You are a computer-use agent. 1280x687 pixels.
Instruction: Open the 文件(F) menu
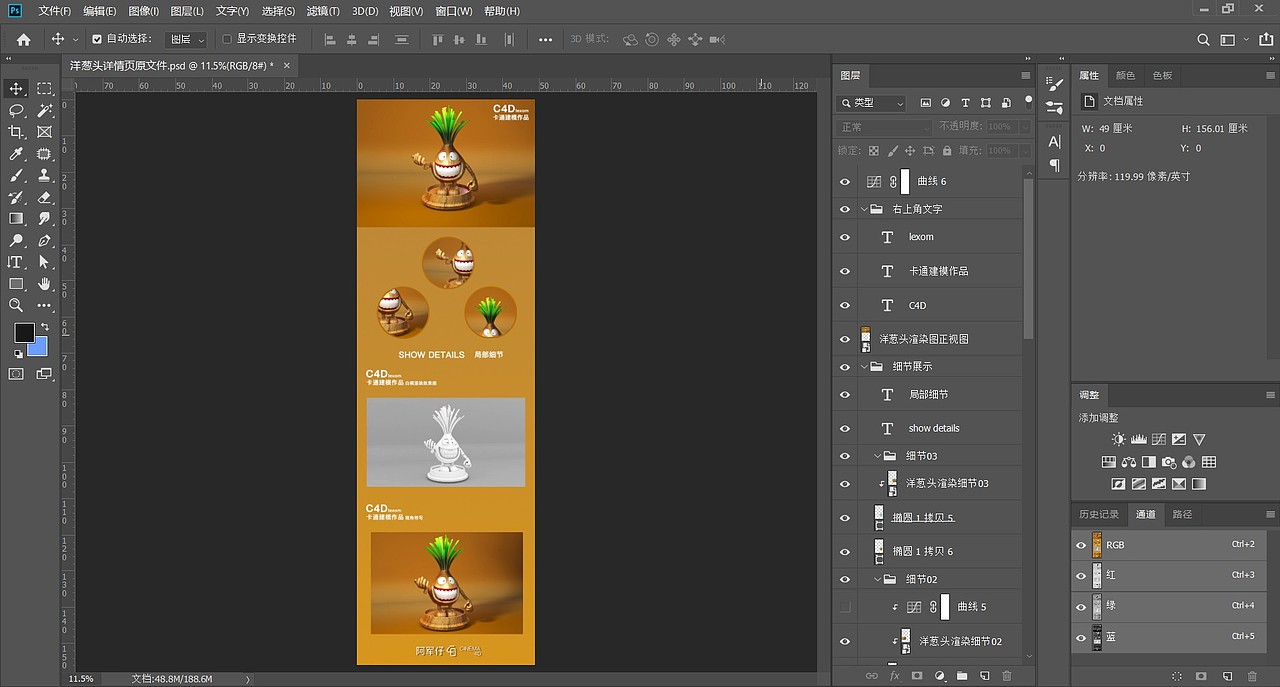pos(54,11)
